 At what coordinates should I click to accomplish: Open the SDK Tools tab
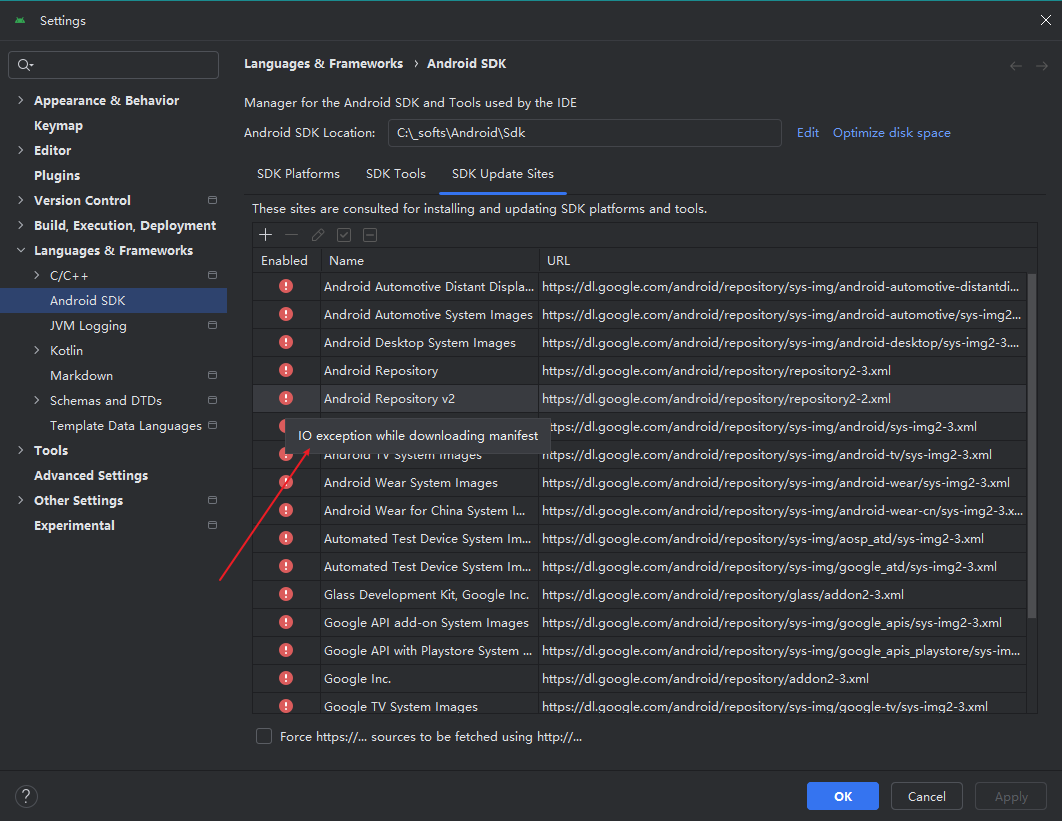pyautogui.click(x=396, y=174)
